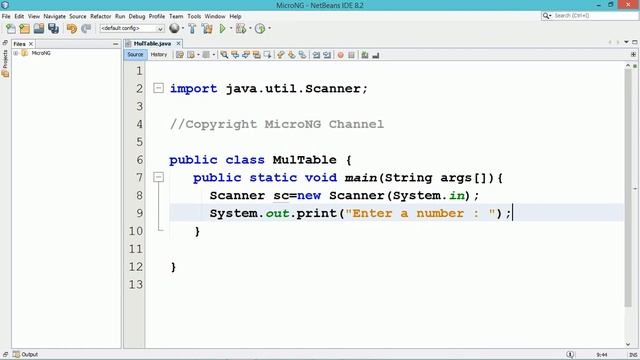
Task: Click Shift Line Left icon
Action: (316, 55)
